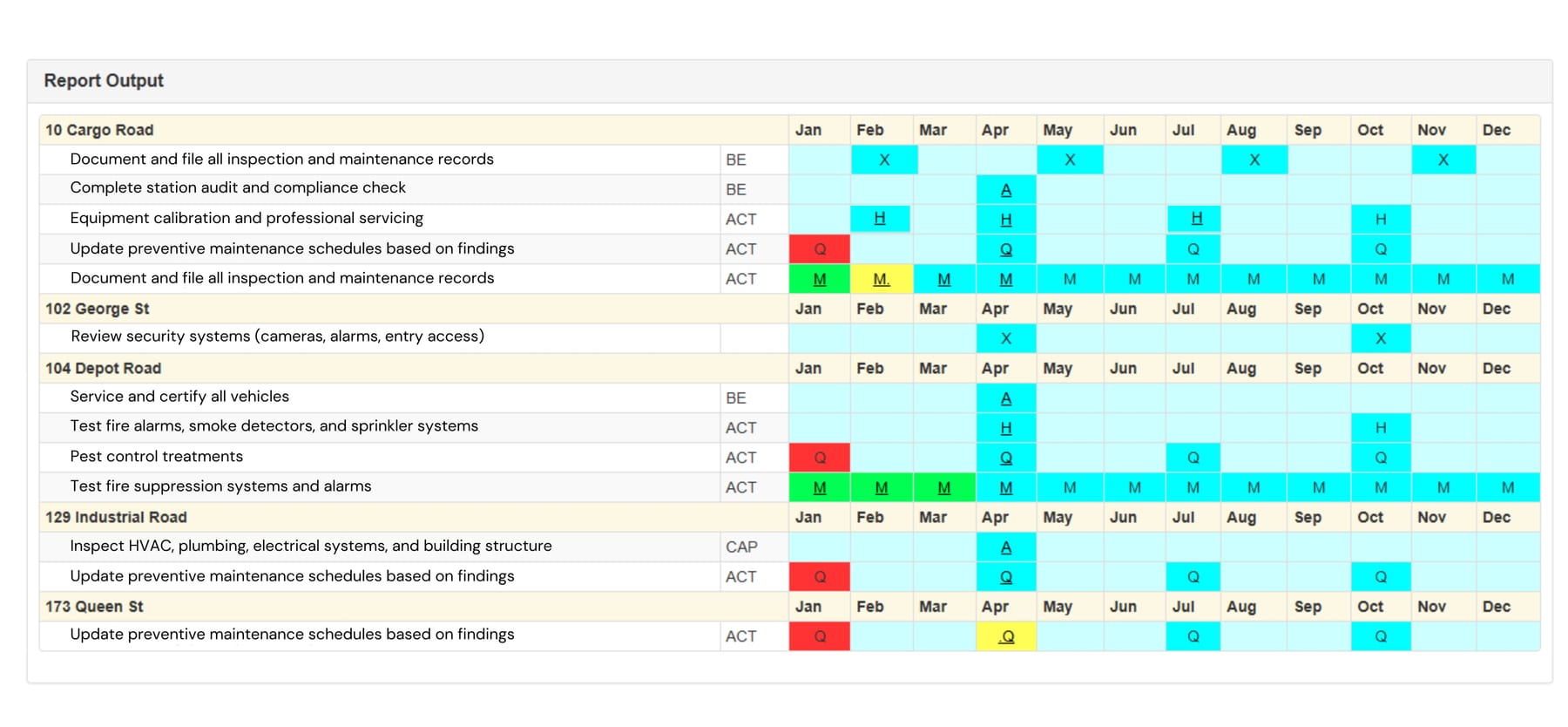Click the Nov X cell in first Document and file row
The image size is (1568, 727).
pyautogui.click(x=1443, y=160)
